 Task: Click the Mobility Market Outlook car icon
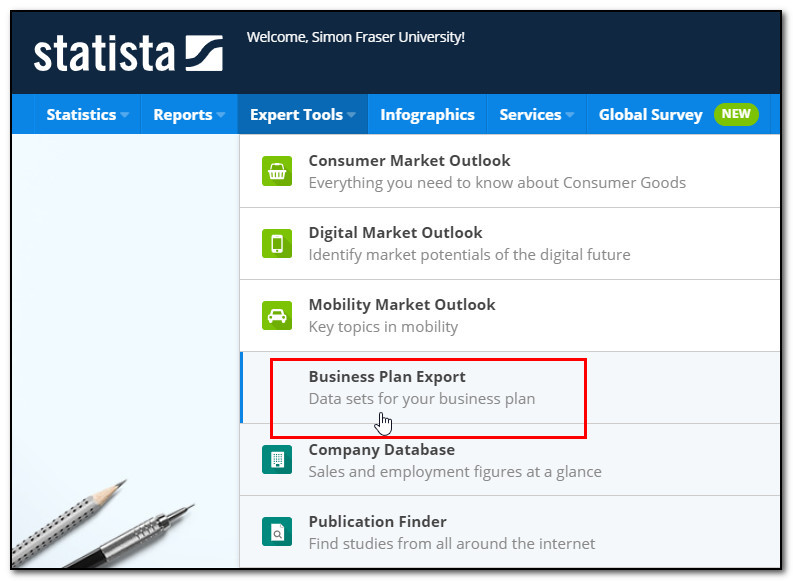coord(277,316)
